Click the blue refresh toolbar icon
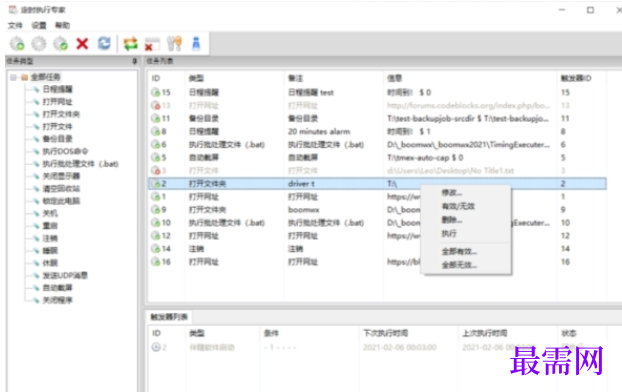This screenshot has height=392, width=622. [x=104, y=43]
